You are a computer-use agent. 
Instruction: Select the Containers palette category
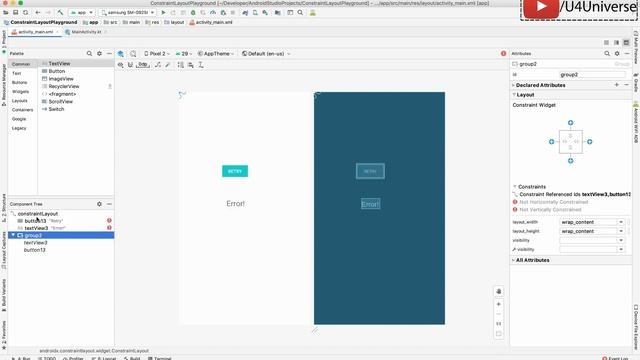pyautogui.click(x=22, y=110)
